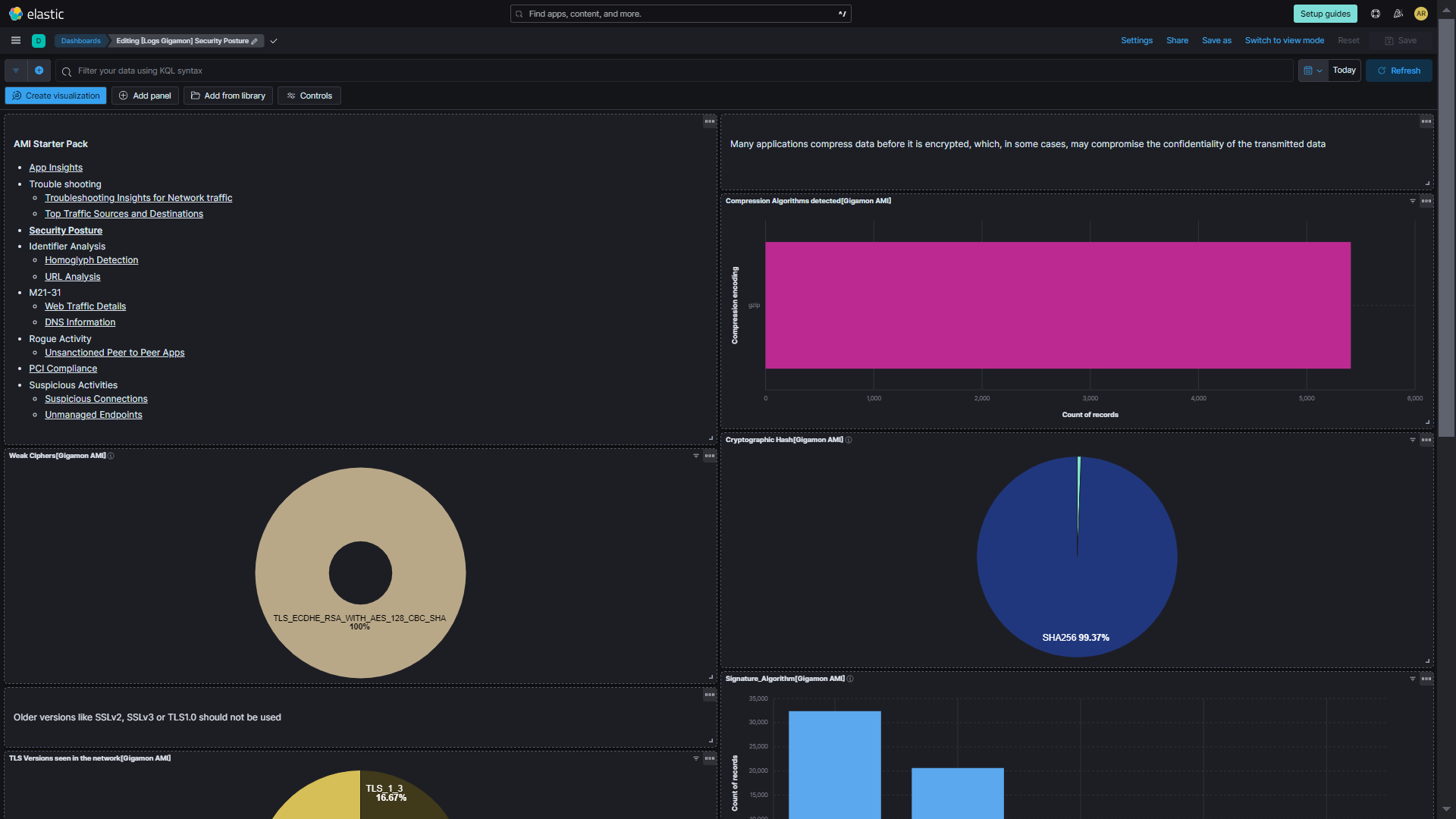Open Unmanaged Endpoints link
This screenshot has width=1456, height=819.
(x=93, y=415)
